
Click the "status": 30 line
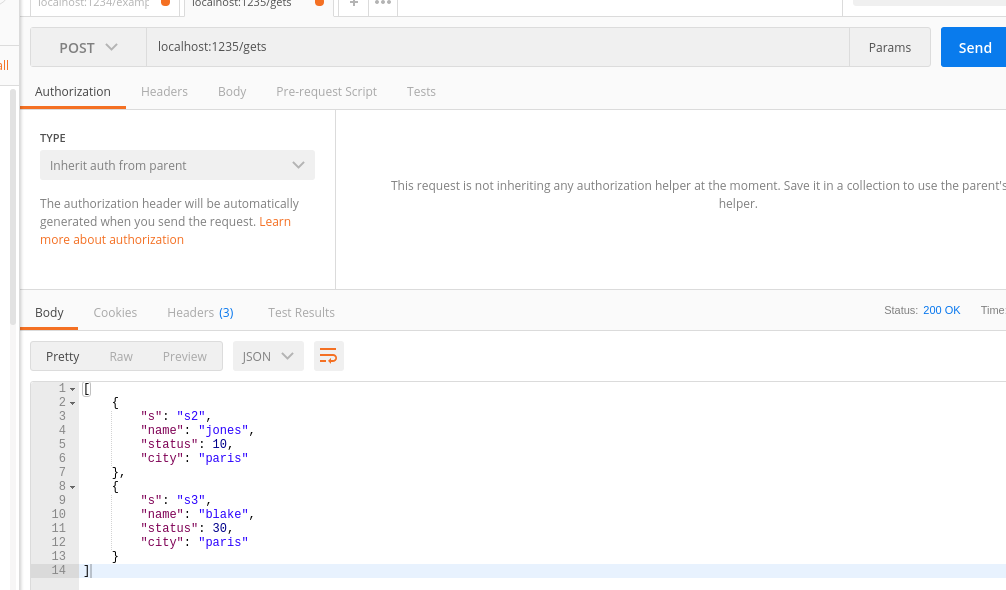point(187,528)
